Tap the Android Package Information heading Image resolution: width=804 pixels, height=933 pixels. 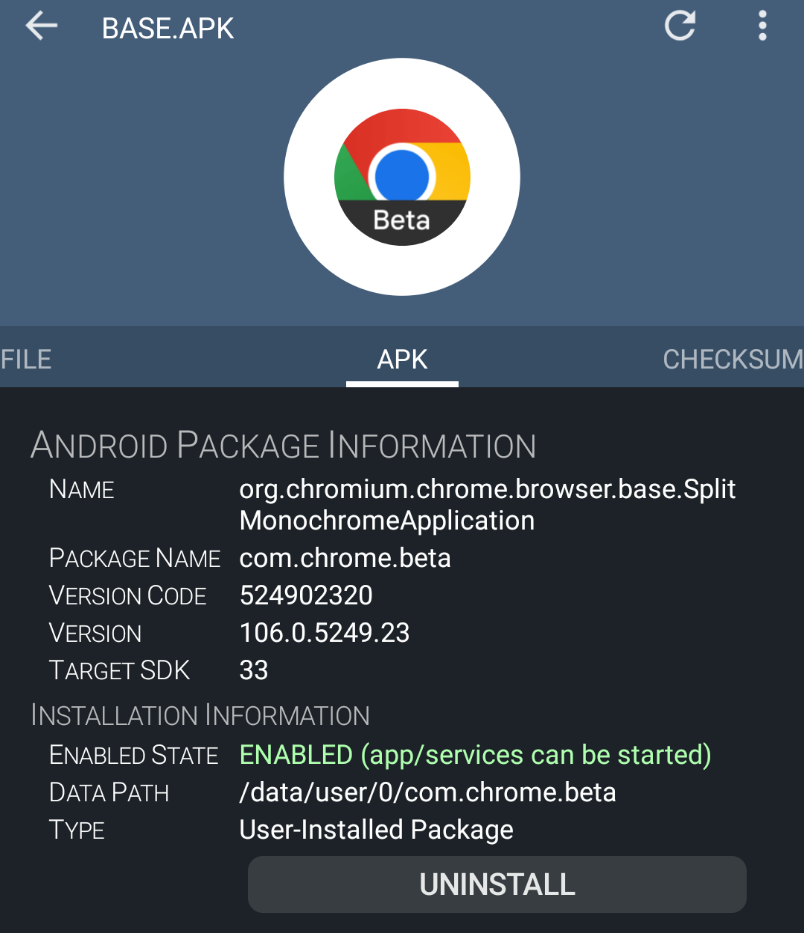click(283, 445)
